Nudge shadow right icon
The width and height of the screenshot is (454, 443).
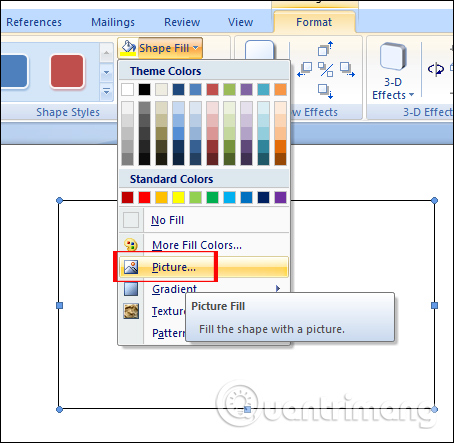(347, 69)
